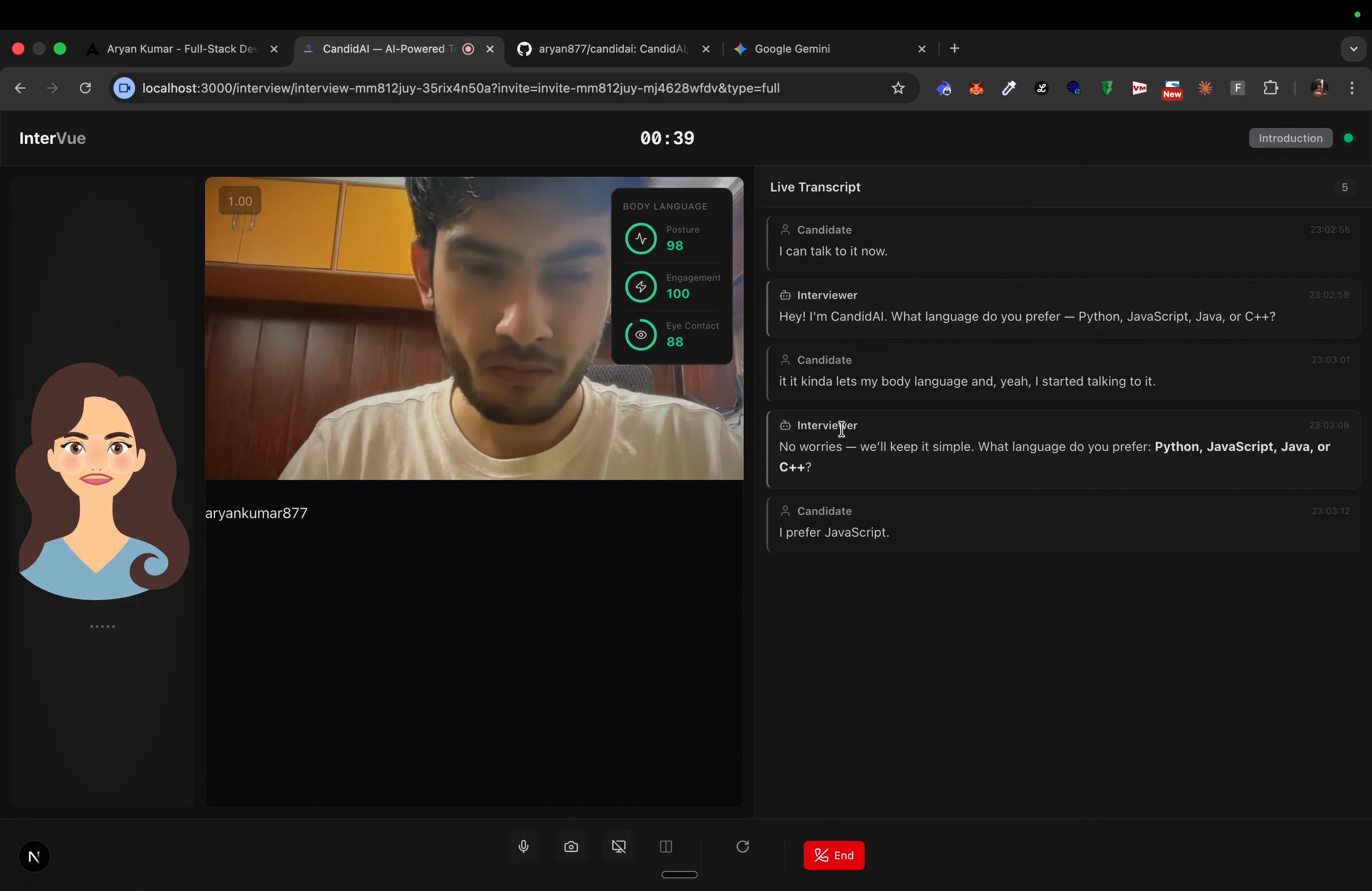Toggle screen sharing off
Image resolution: width=1372 pixels, height=891 pixels.
618,847
